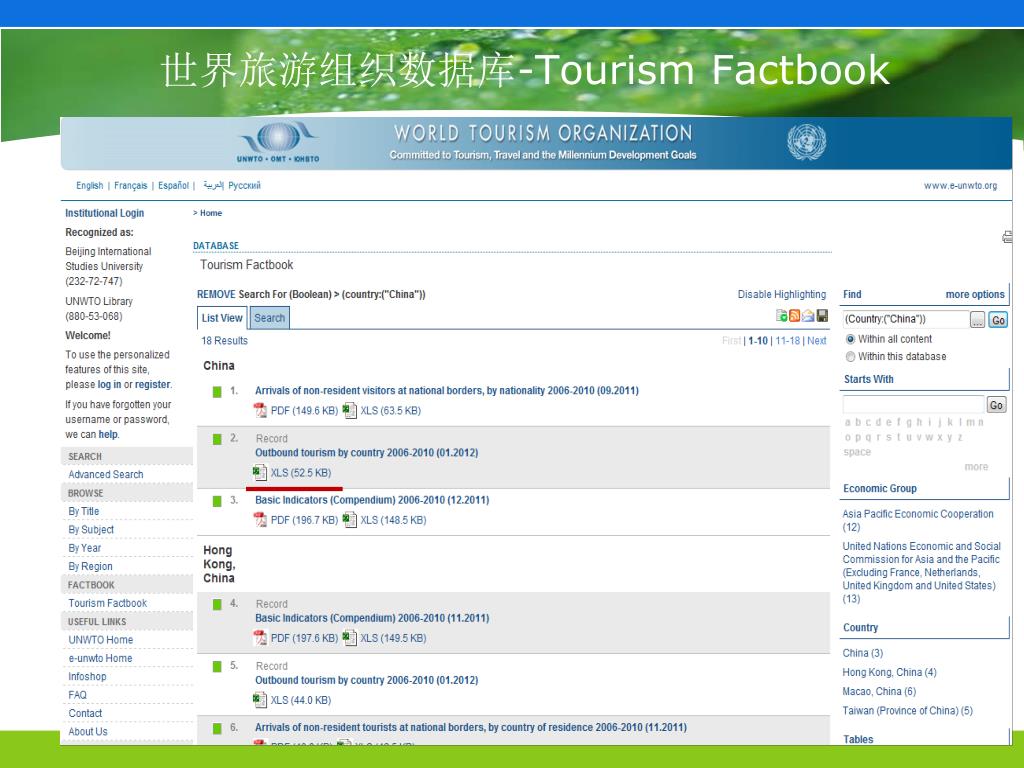
Task: Open XLS icon (149.5 KB) for result 4
Action: [x=349, y=637]
